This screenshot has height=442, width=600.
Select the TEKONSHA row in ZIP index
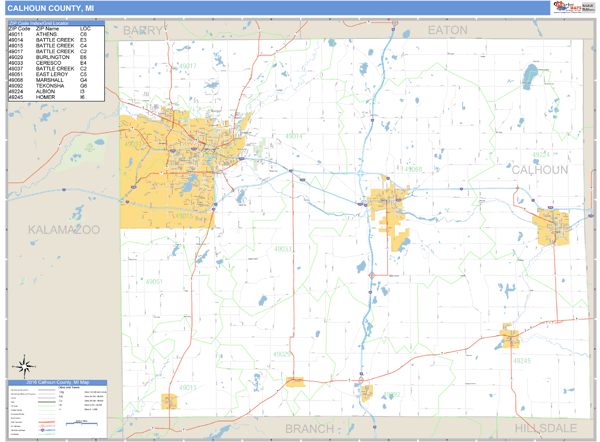51,86
